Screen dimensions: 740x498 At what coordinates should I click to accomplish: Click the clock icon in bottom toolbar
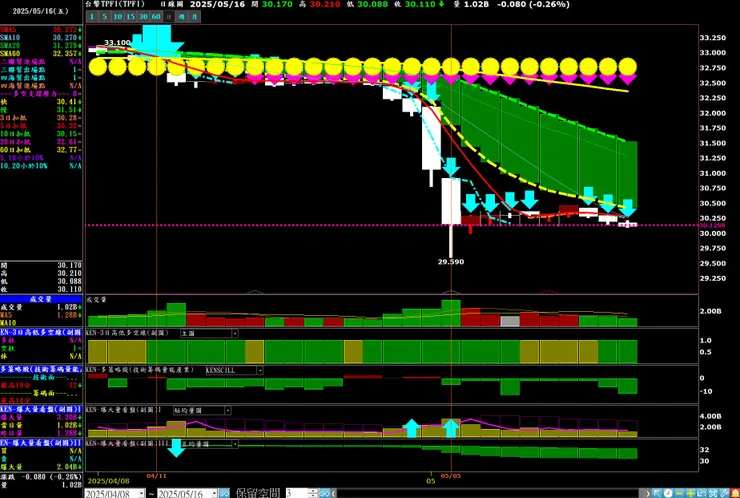668,493
